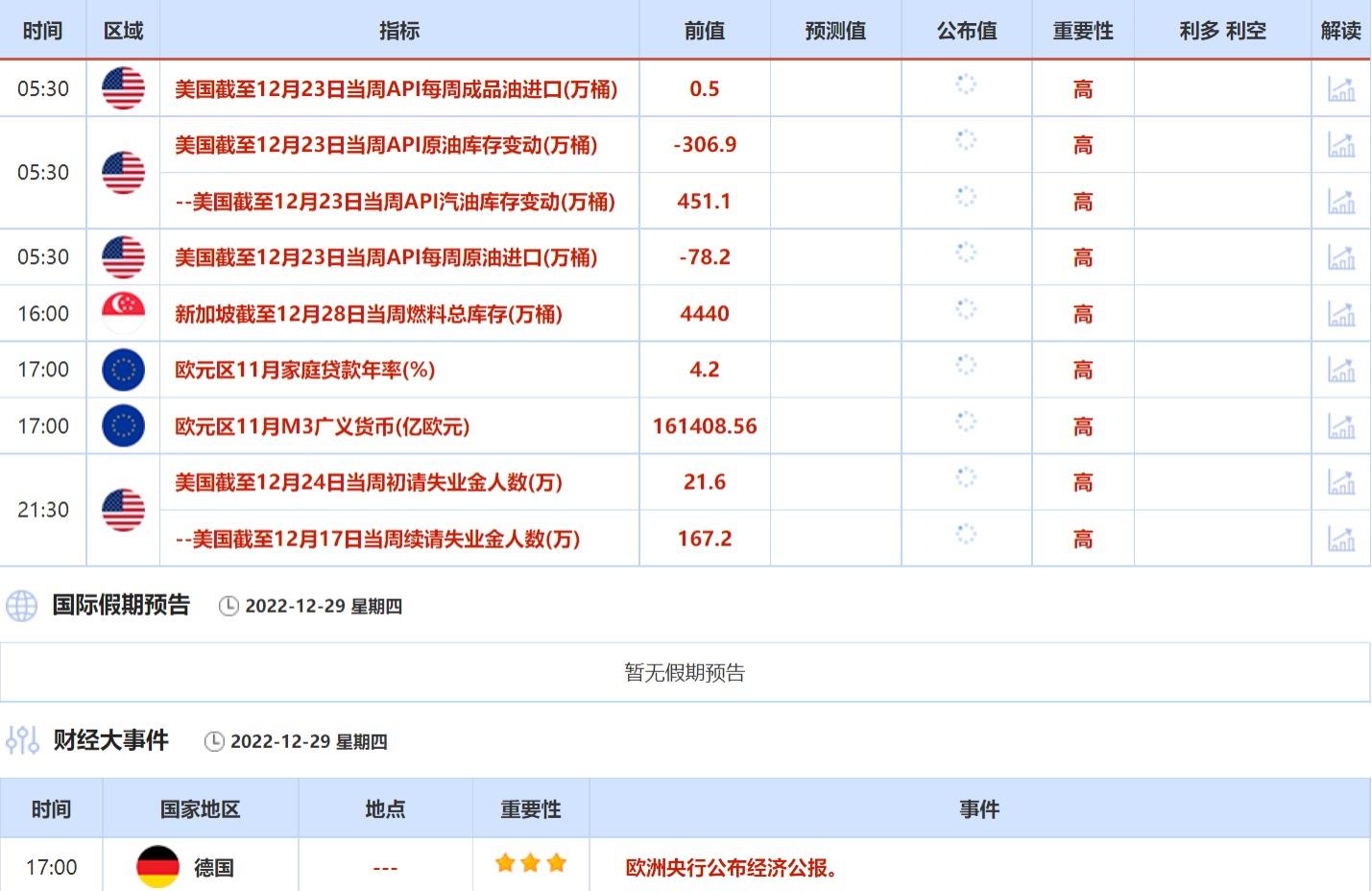Viewport: 1372px width, 891px height.
Task: Click chart icon for 欧元区M3广义货币 row
Action: coord(1340,426)
